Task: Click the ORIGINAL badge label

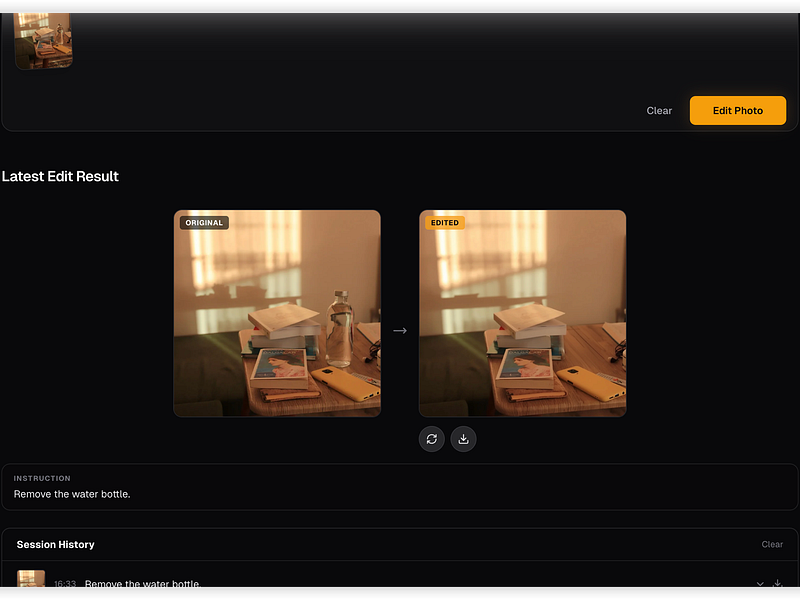Action: coord(204,222)
